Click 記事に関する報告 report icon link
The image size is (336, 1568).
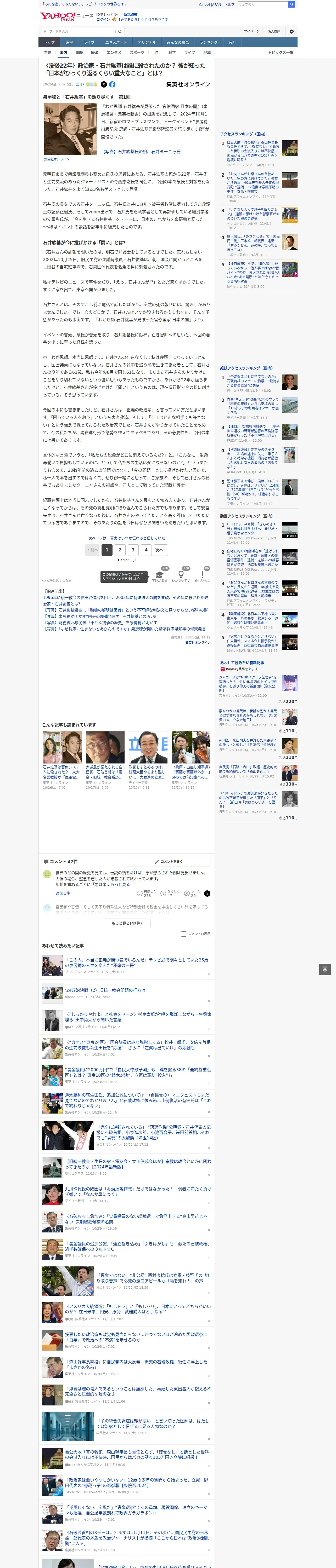pyautogui.click(x=57, y=580)
